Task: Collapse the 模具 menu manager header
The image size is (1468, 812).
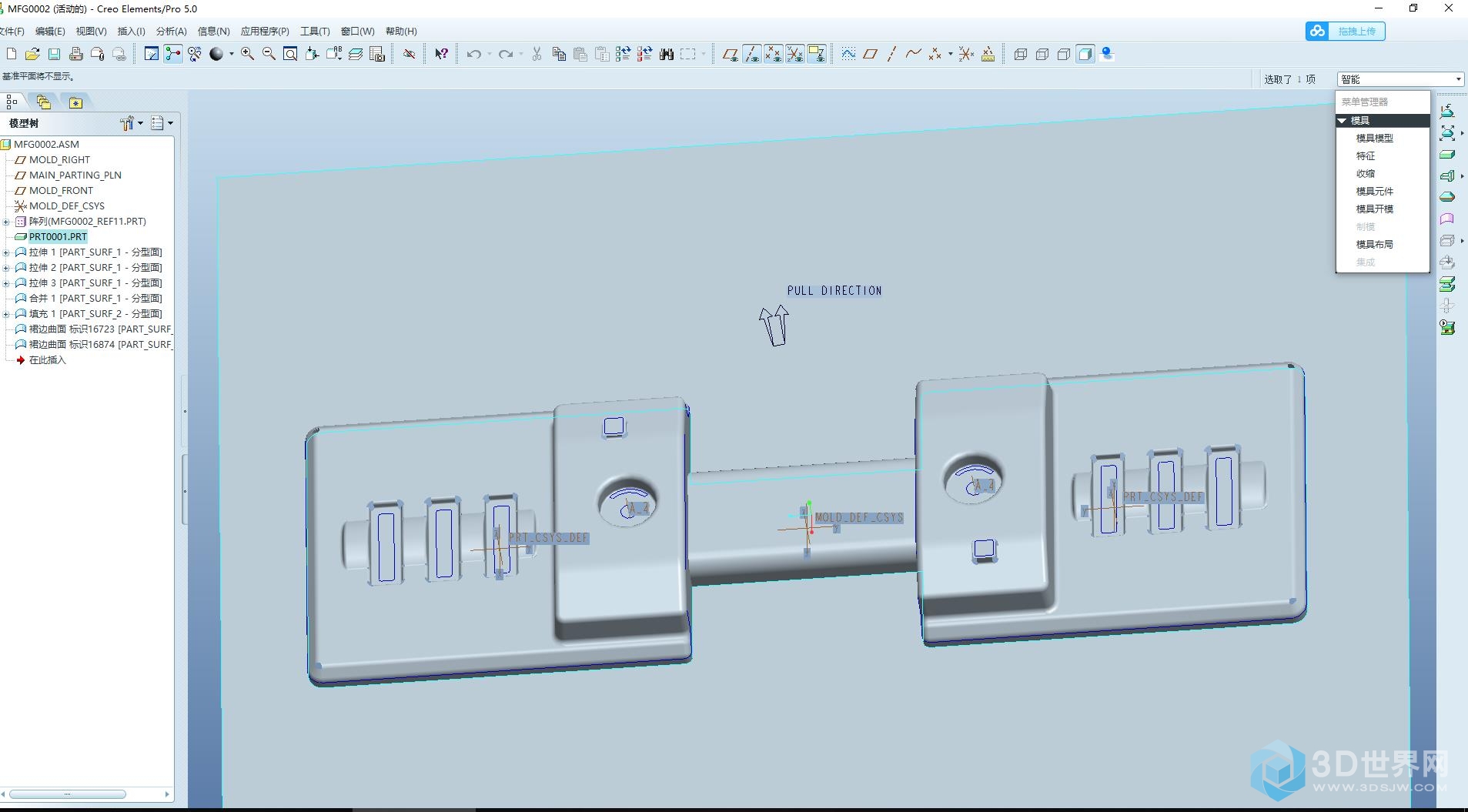Action: (x=1383, y=121)
